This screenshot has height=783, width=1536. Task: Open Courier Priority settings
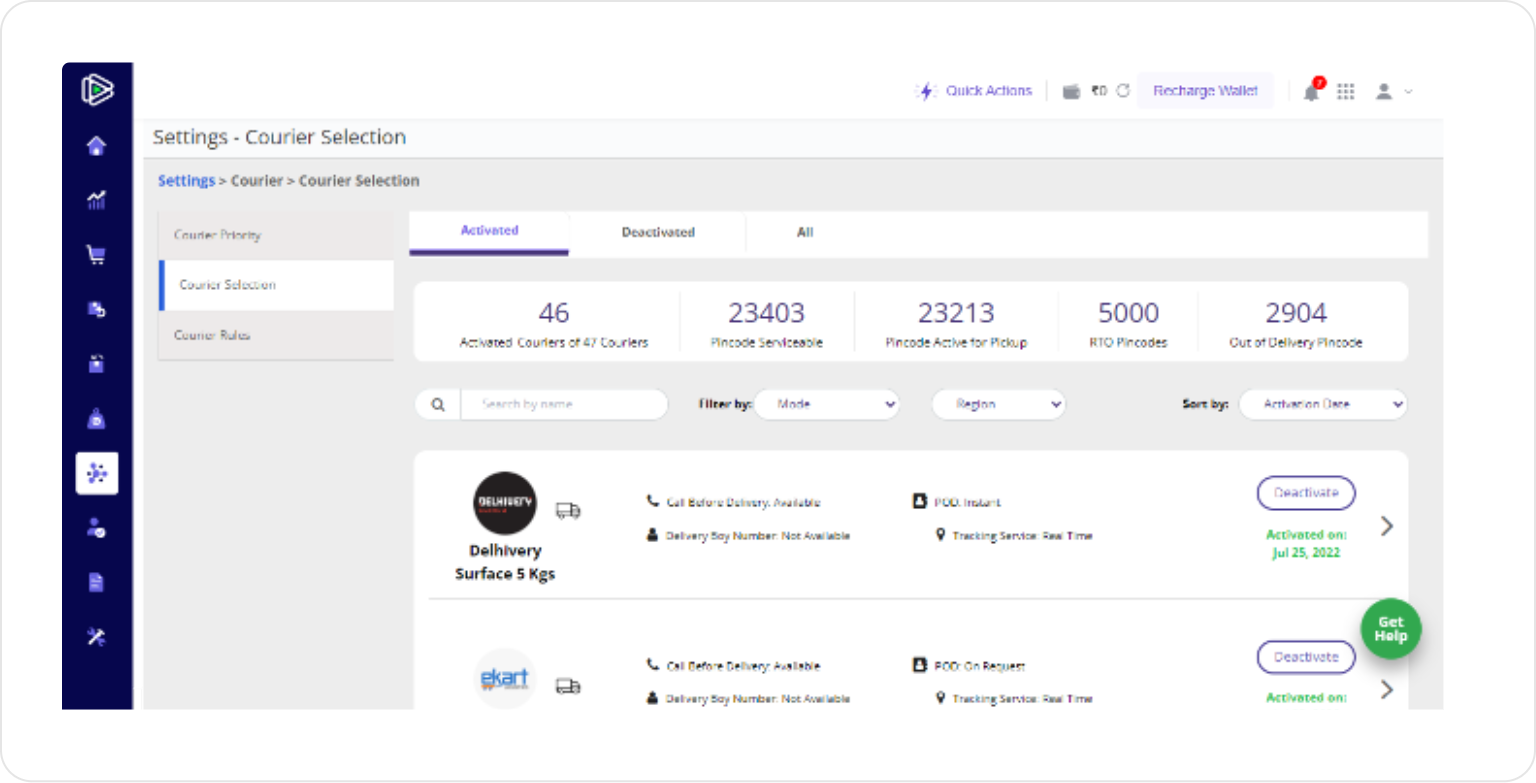pyautogui.click(x=276, y=235)
